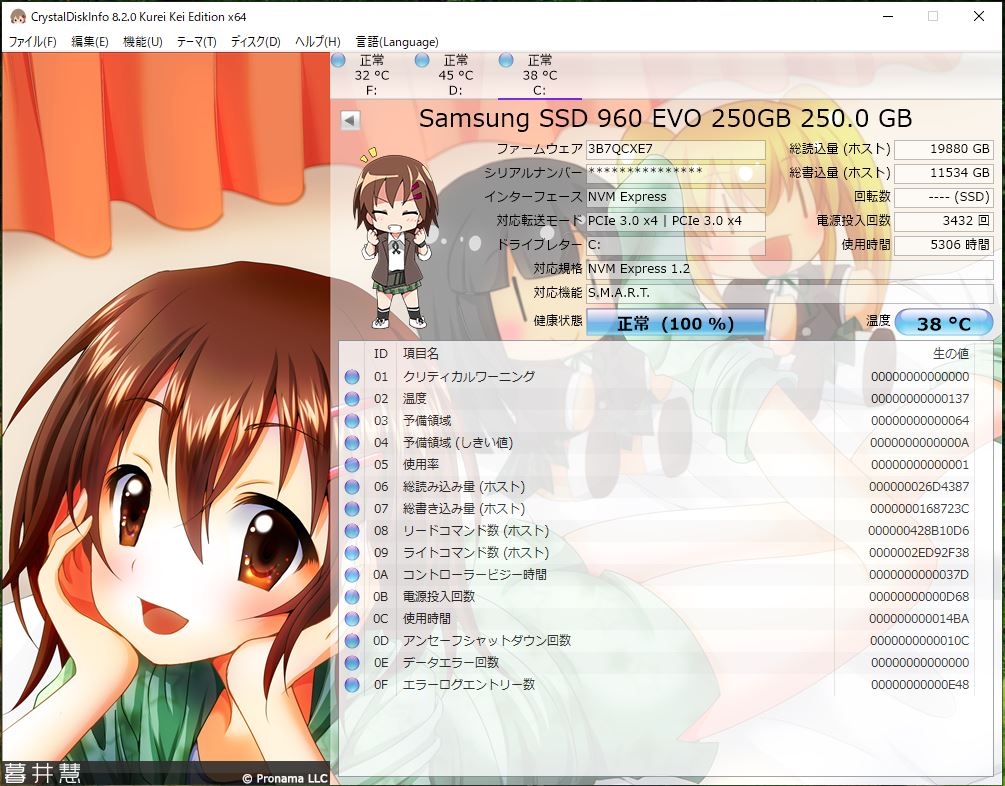Click status orb for 08 リードコマンド数
The image size is (1005, 786).
click(x=352, y=531)
